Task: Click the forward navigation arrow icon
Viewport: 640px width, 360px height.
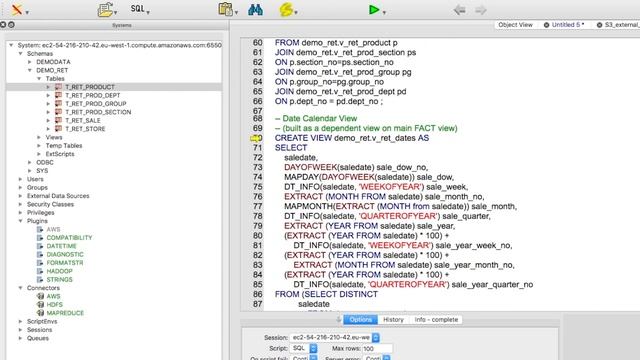Action: tap(481, 10)
